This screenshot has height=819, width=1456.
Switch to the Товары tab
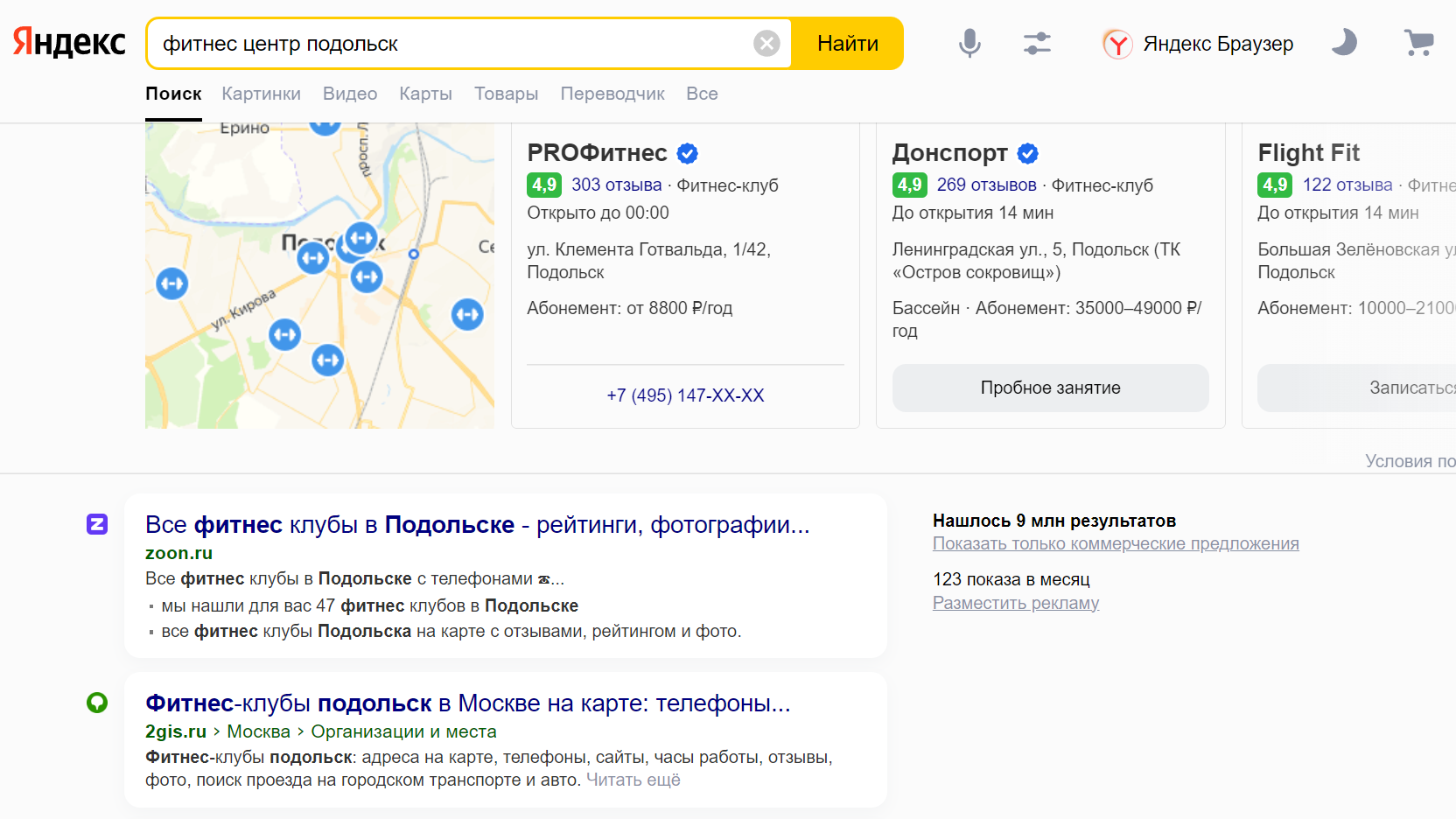coord(506,94)
